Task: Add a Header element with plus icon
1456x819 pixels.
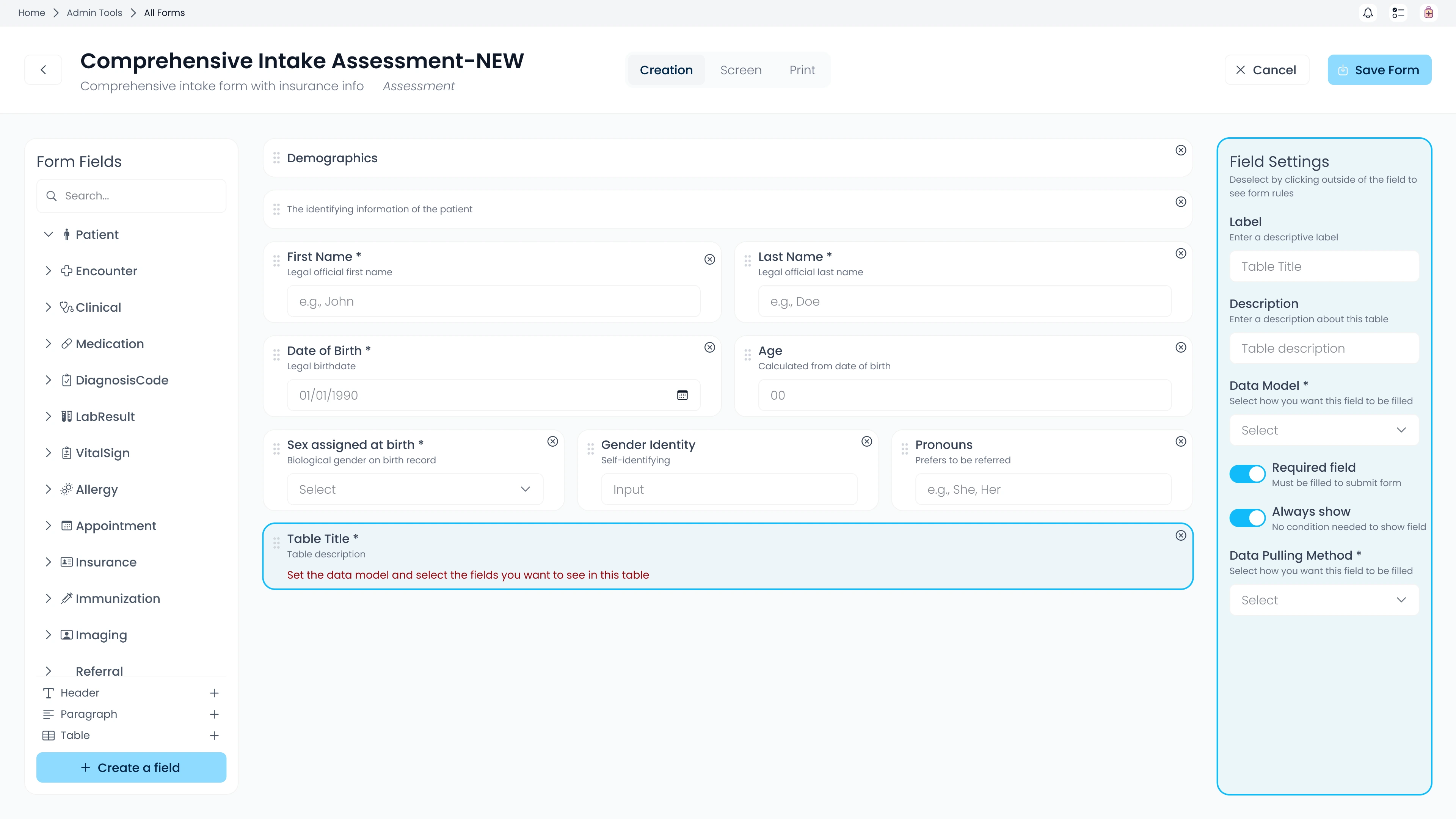Action: tap(214, 693)
